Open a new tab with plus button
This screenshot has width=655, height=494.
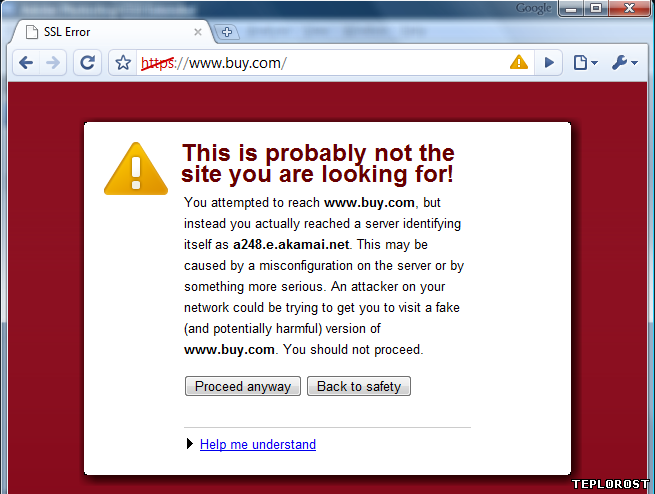tap(227, 32)
